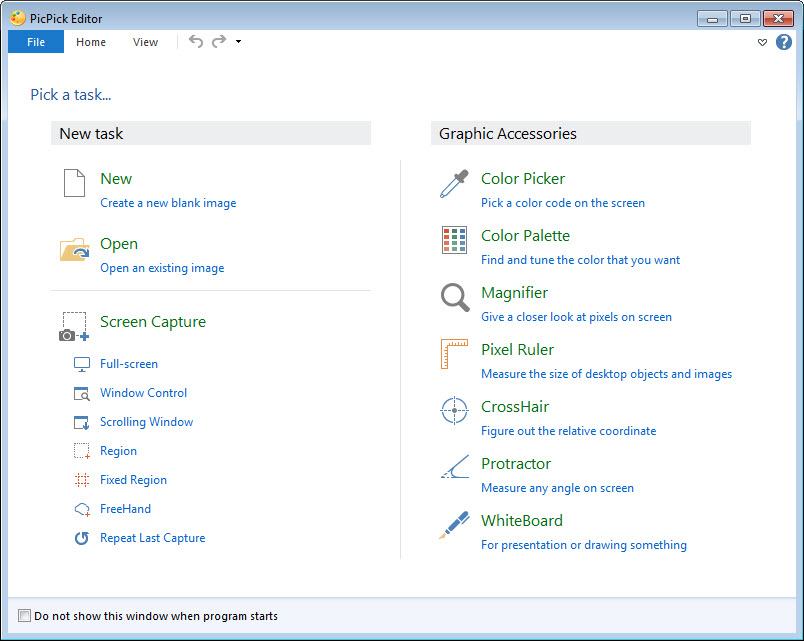Switch to the Home tab
The image size is (804, 641).
[91, 42]
